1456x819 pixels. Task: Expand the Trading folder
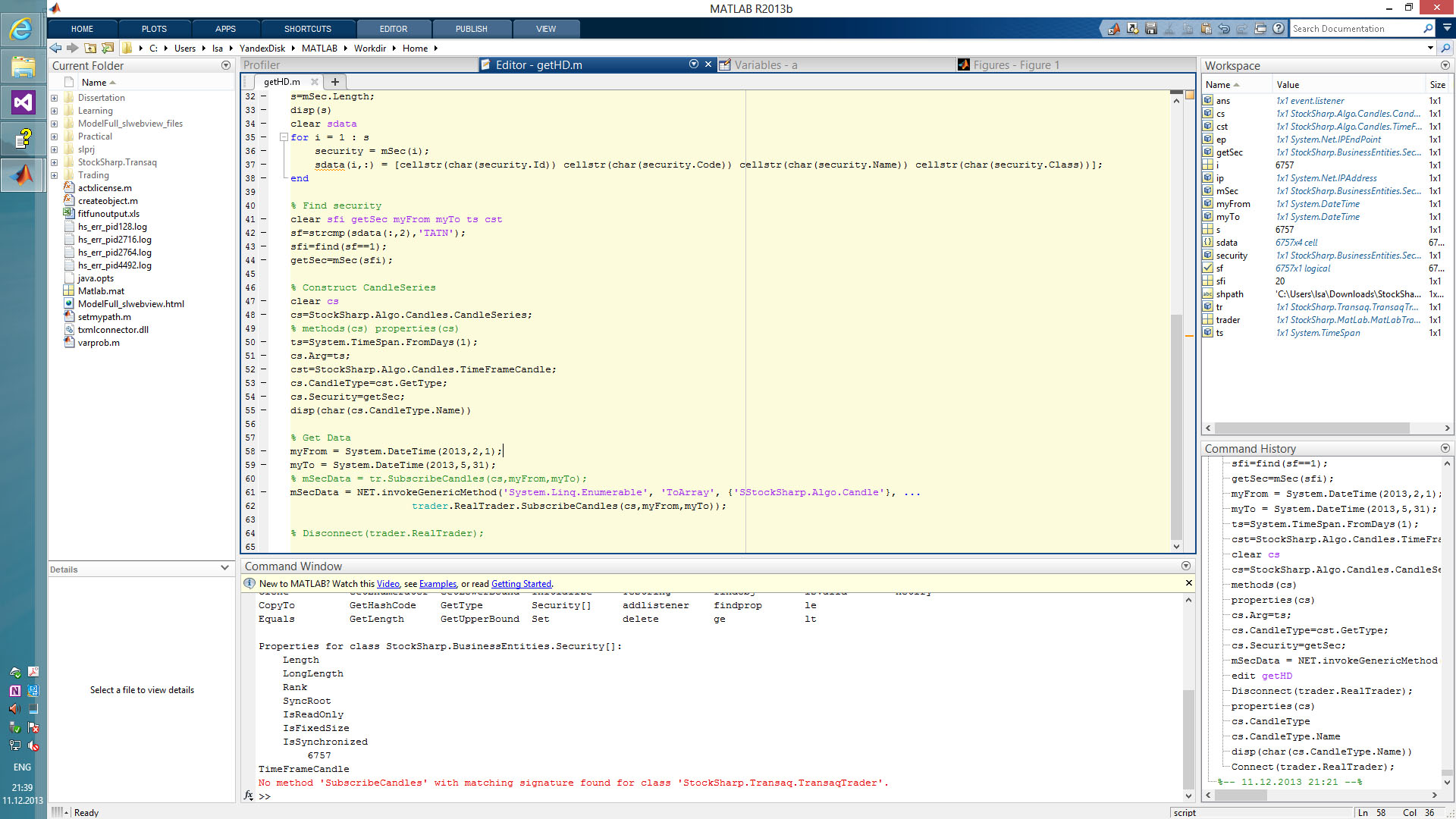point(54,175)
